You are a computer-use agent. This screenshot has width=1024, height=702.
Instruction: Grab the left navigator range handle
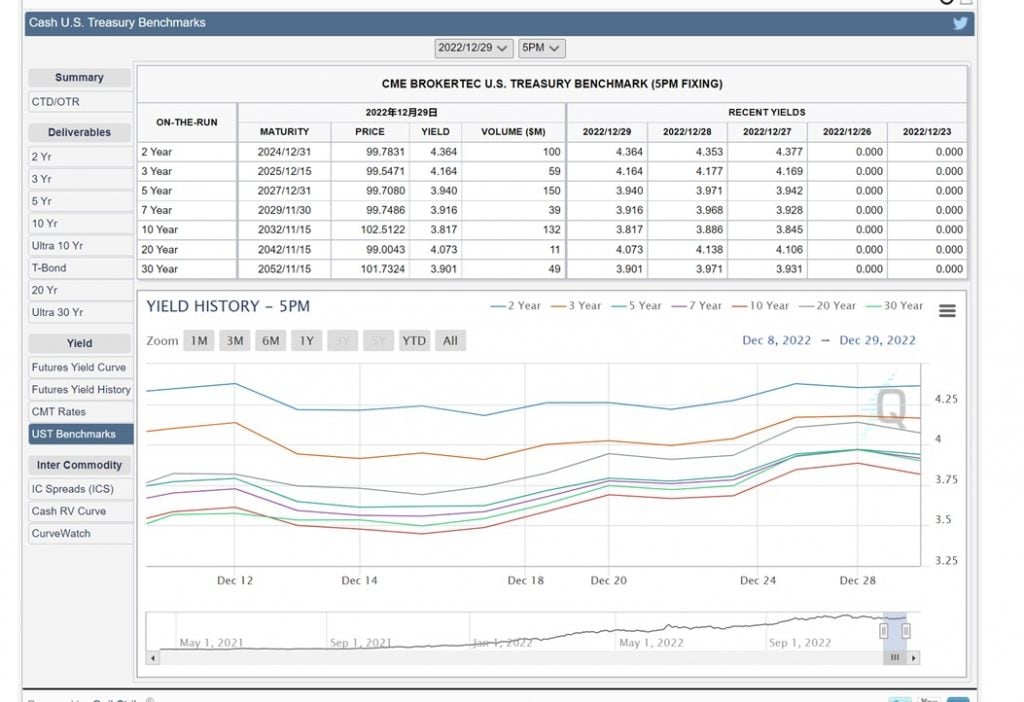(x=884, y=630)
